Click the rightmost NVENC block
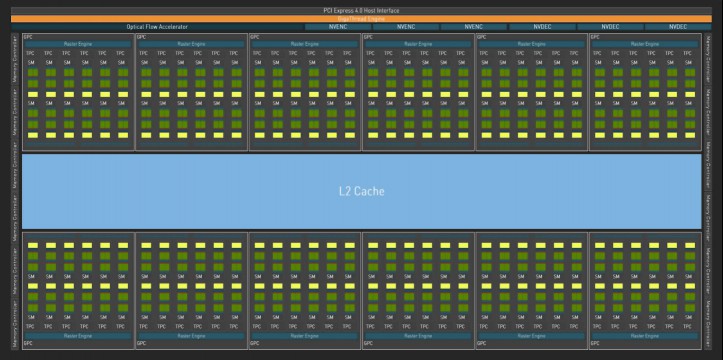Image resolution: width=723 pixels, height=360 pixels. [x=474, y=27]
